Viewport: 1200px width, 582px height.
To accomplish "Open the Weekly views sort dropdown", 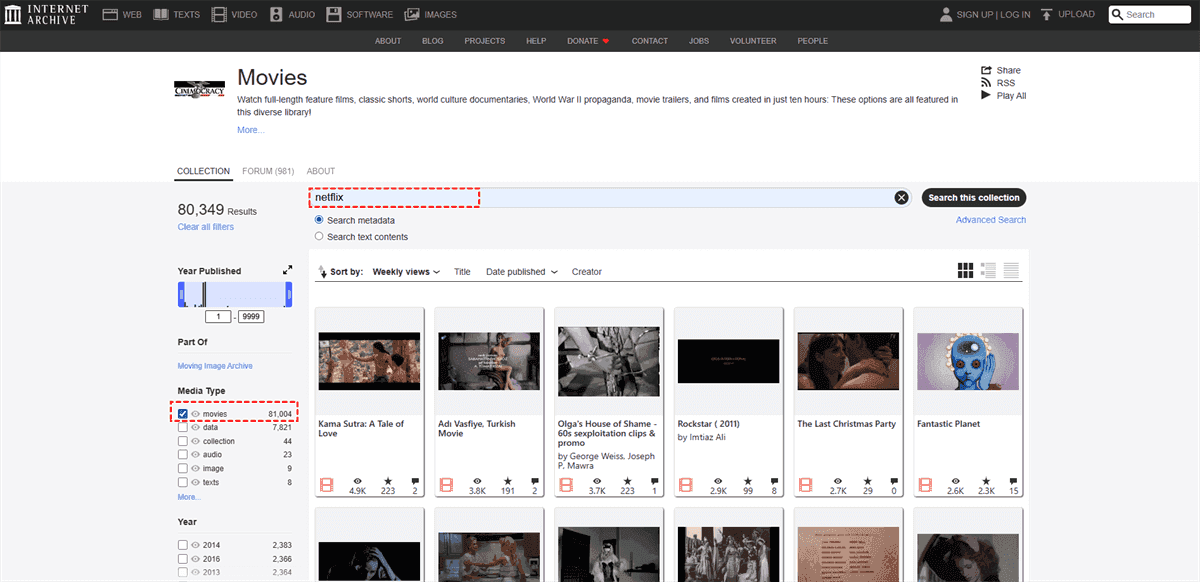I will pyautogui.click(x=406, y=272).
